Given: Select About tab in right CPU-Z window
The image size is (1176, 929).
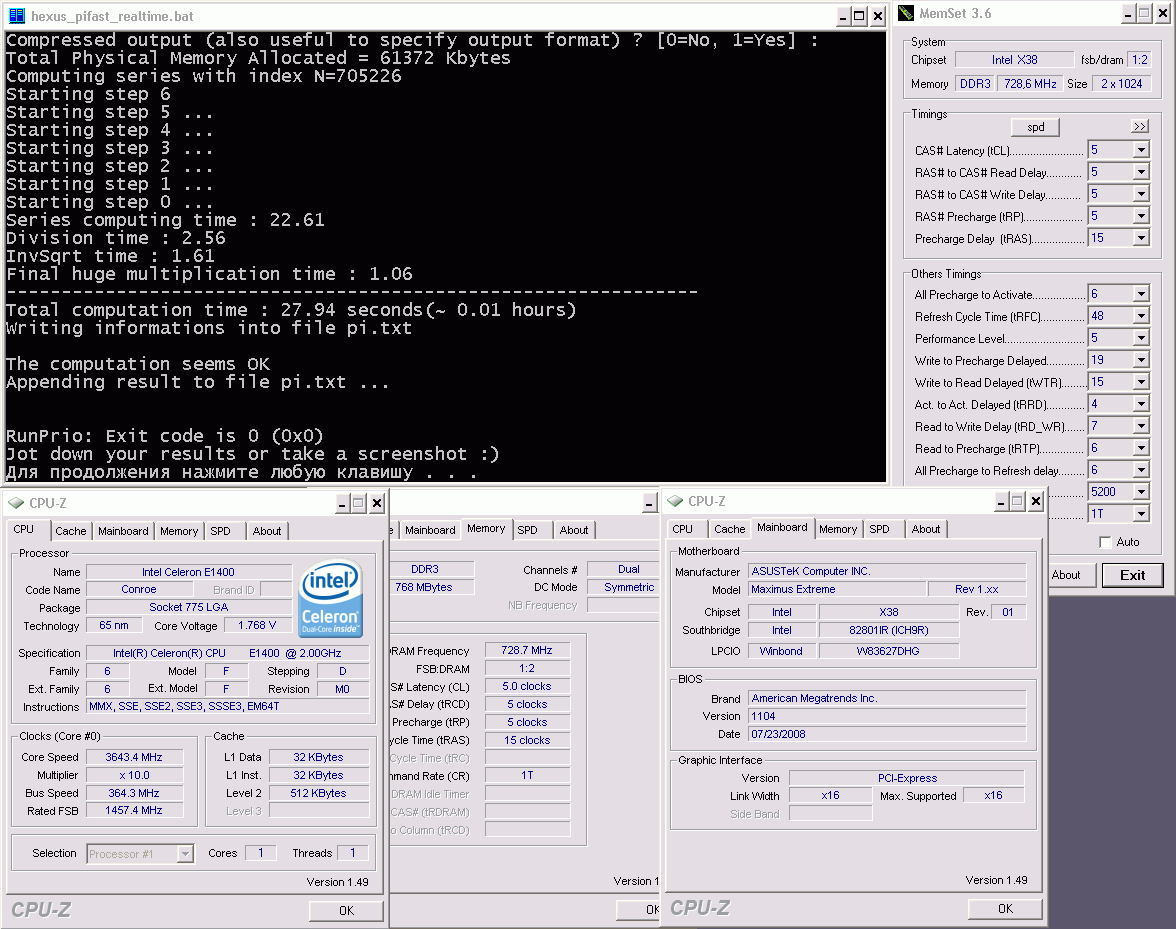Looking at the screenshot, I should coord(926,529).
